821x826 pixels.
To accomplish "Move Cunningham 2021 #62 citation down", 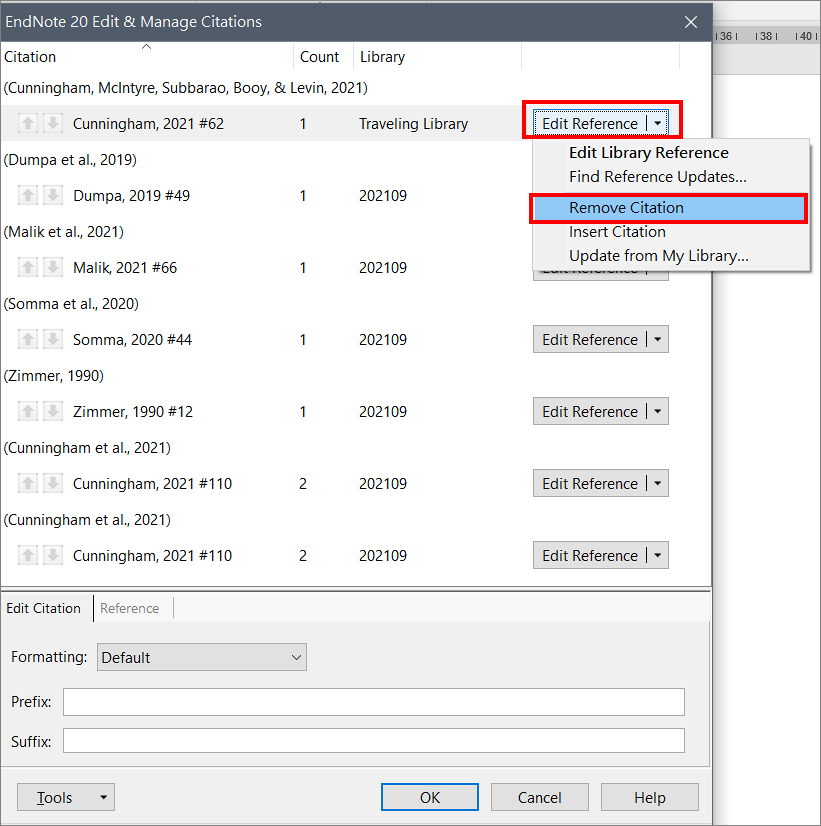I will (53, 123).
